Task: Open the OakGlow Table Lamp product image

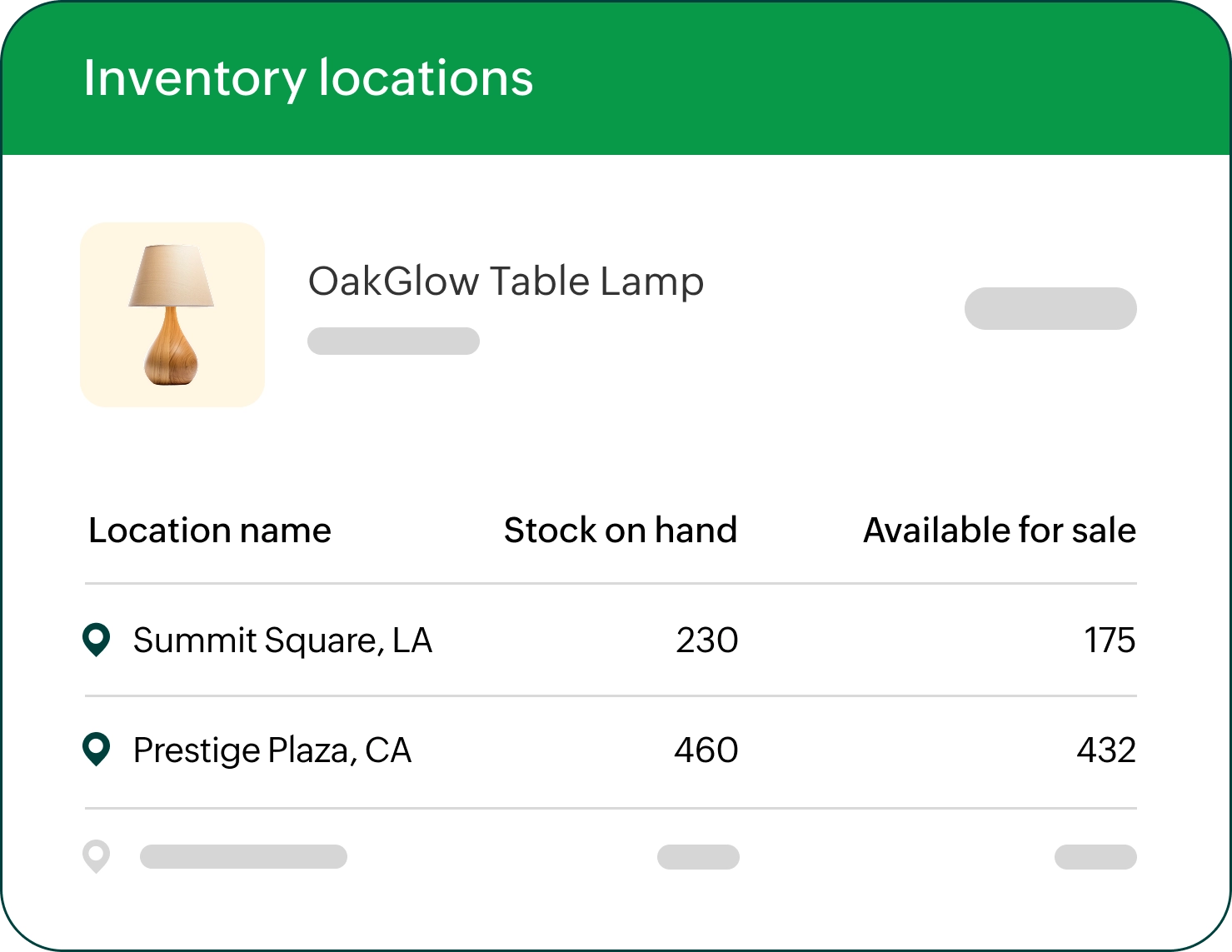Action: (x=172, y=315)
